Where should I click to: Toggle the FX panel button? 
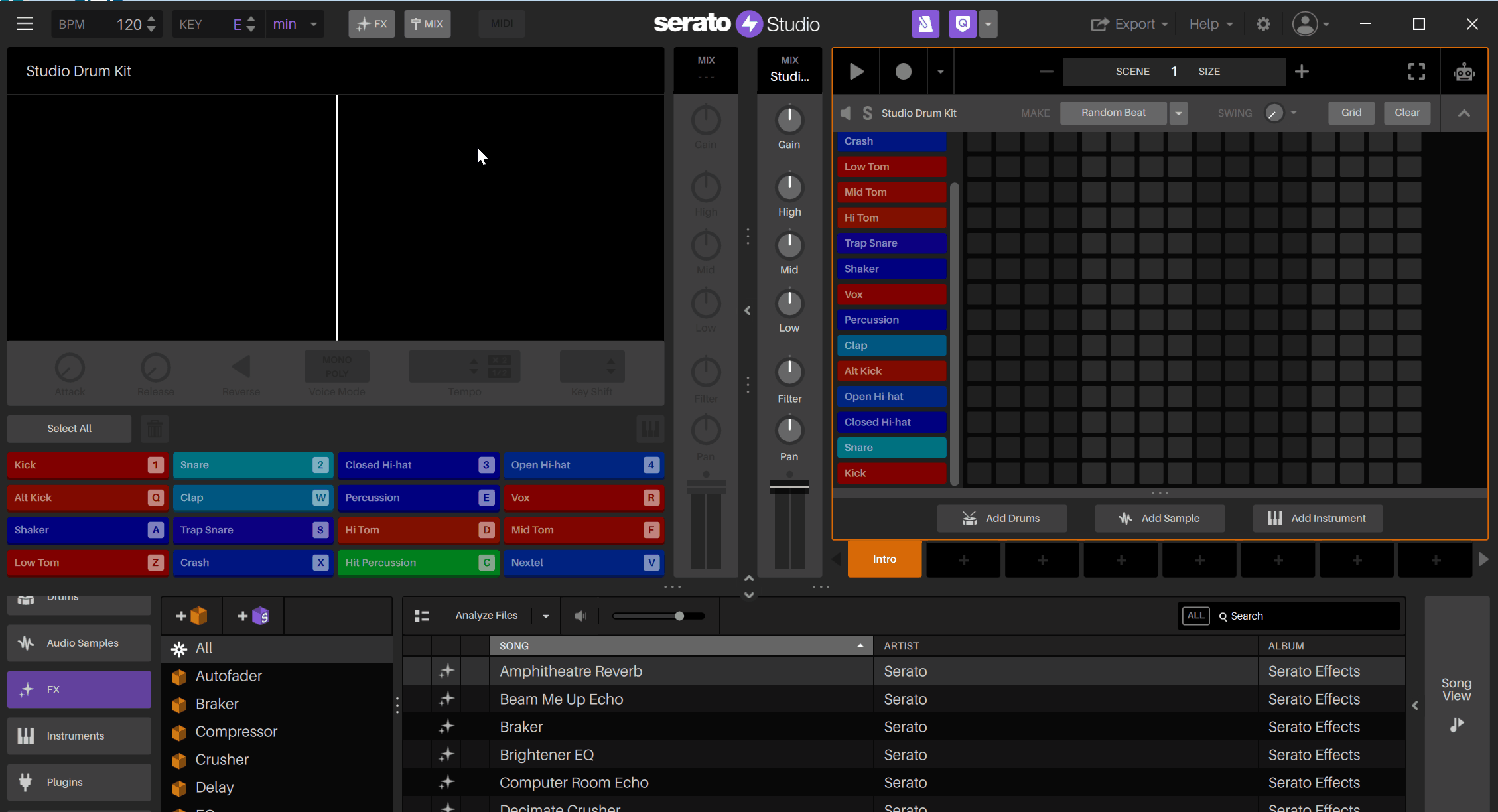point(372,24)
